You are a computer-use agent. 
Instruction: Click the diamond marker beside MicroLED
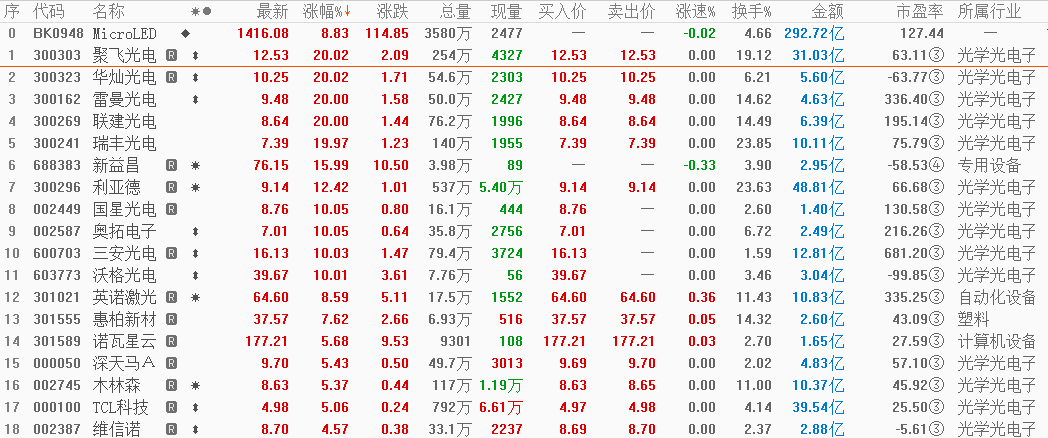pyautogui.click(x=185, y=33)
